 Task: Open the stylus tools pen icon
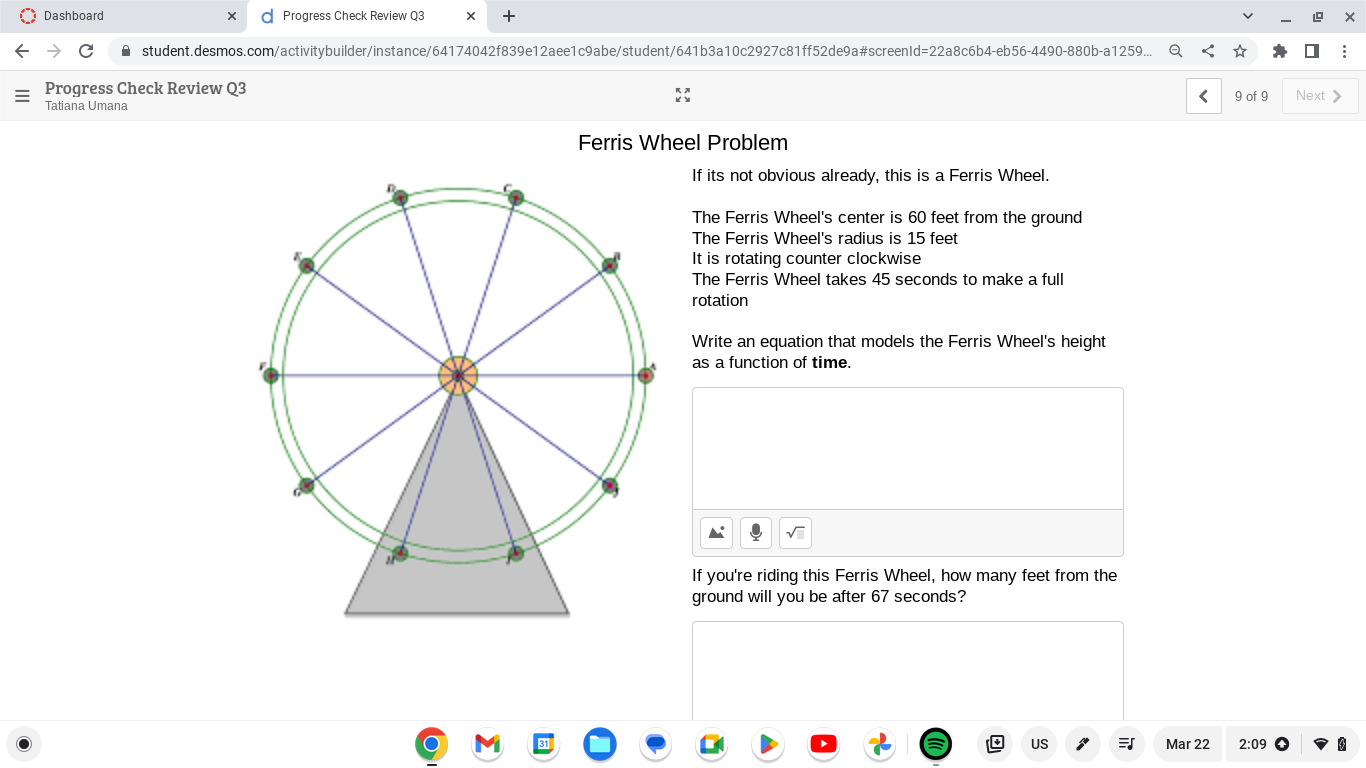click(x=1083, y=744)
